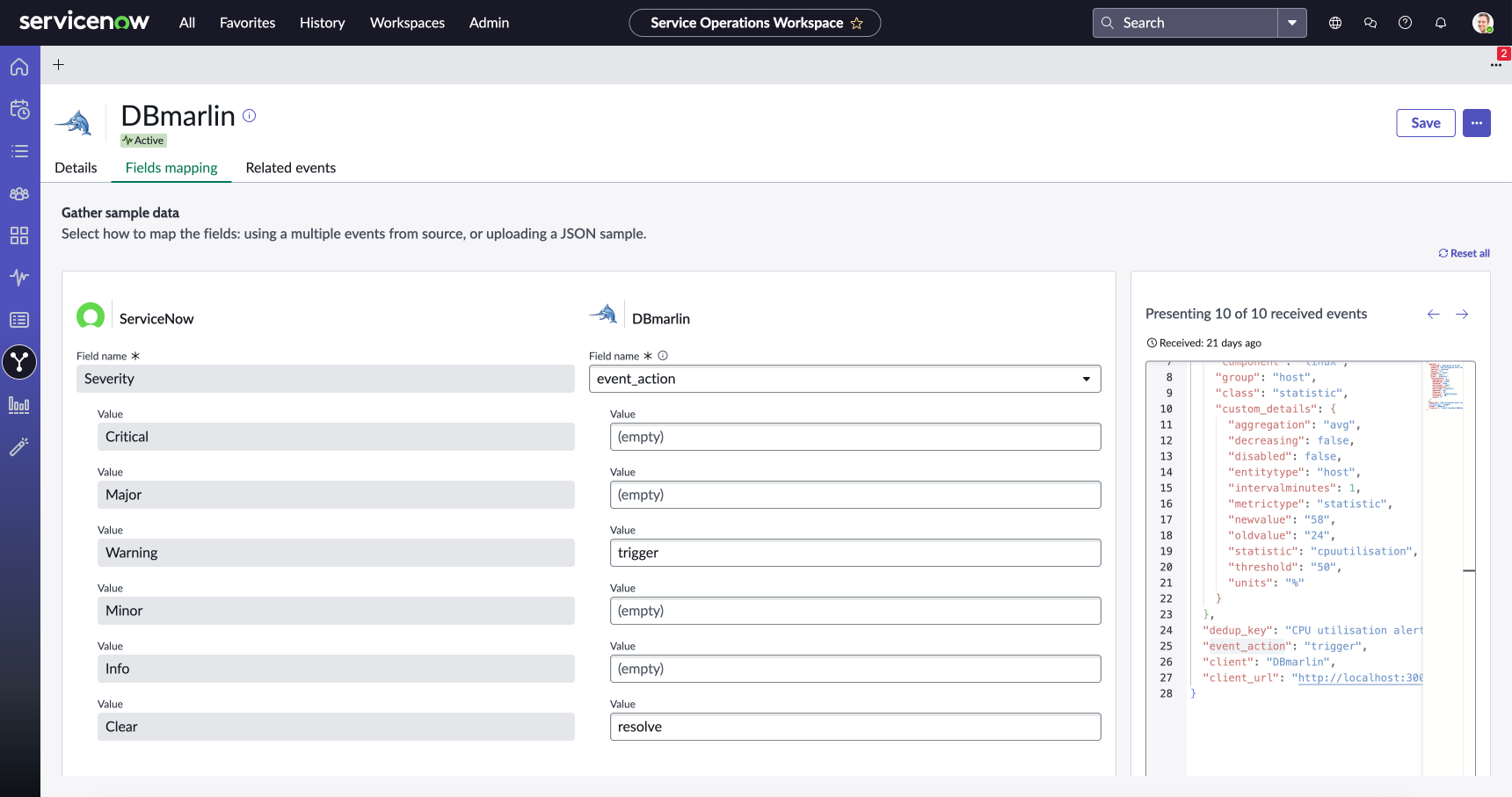Click the Search input field
Viewport: 1512px width, 797px height.
point(1186,23)
